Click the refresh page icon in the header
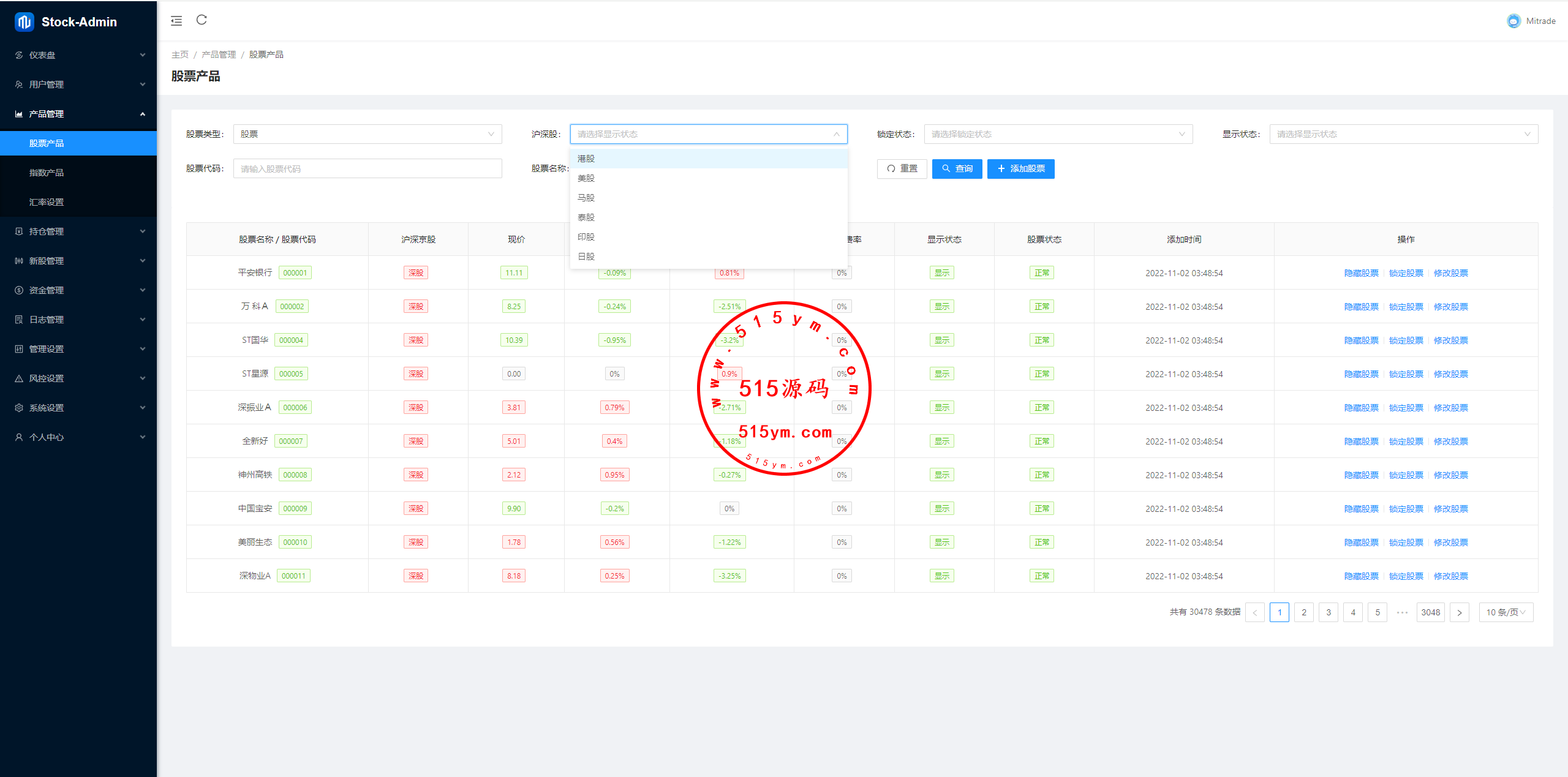 [202, 20]
